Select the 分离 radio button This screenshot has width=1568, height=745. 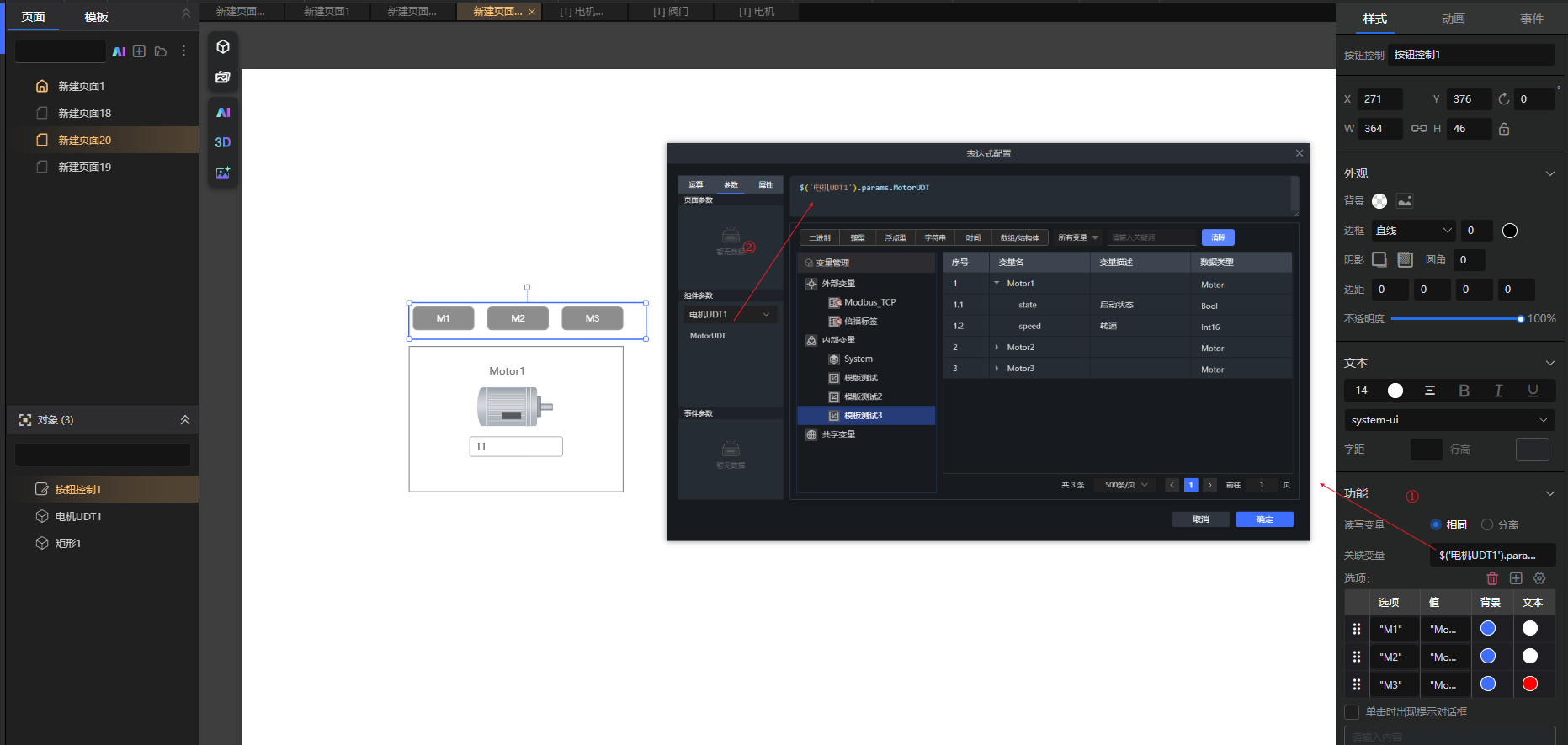1487,524
